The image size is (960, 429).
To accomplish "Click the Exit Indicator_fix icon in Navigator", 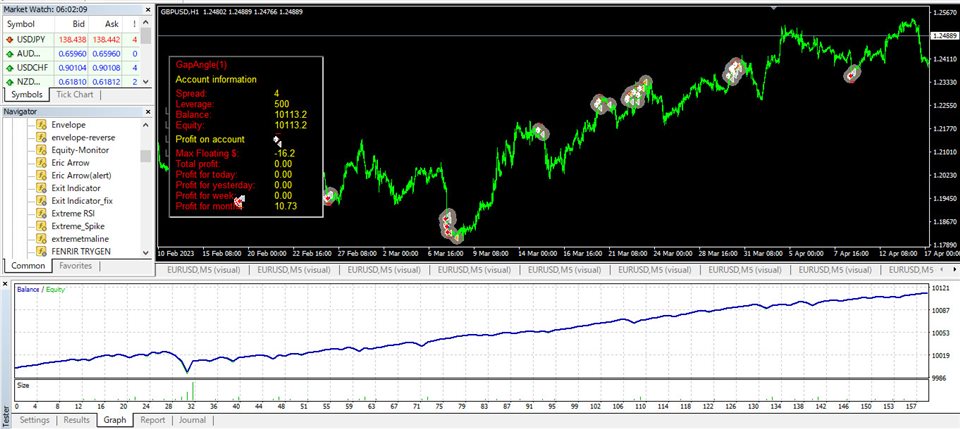I will click(x=42, y=201).
